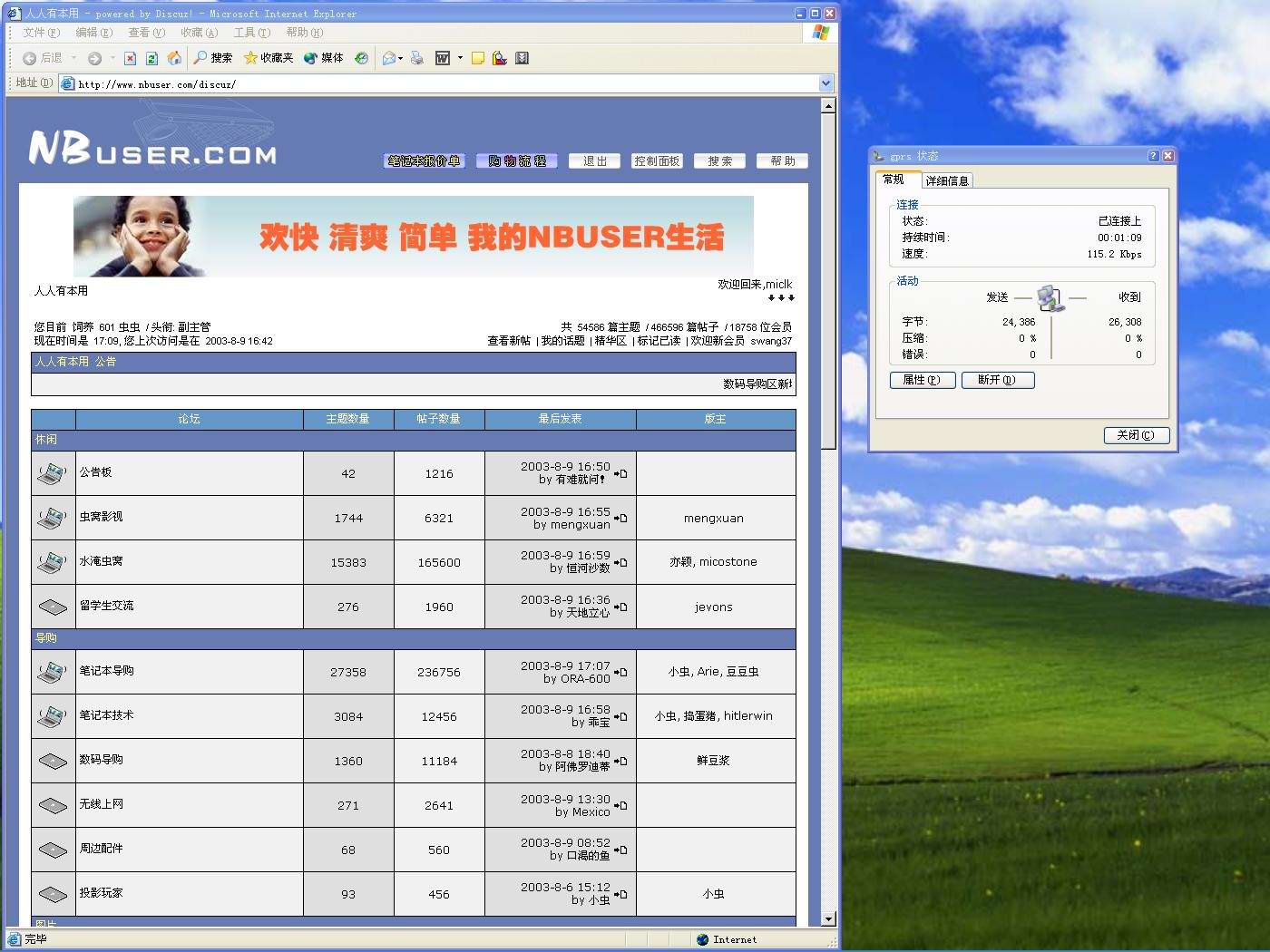
Task: Click the browser scrollbar down arrow
Action: tap(828, 918)
